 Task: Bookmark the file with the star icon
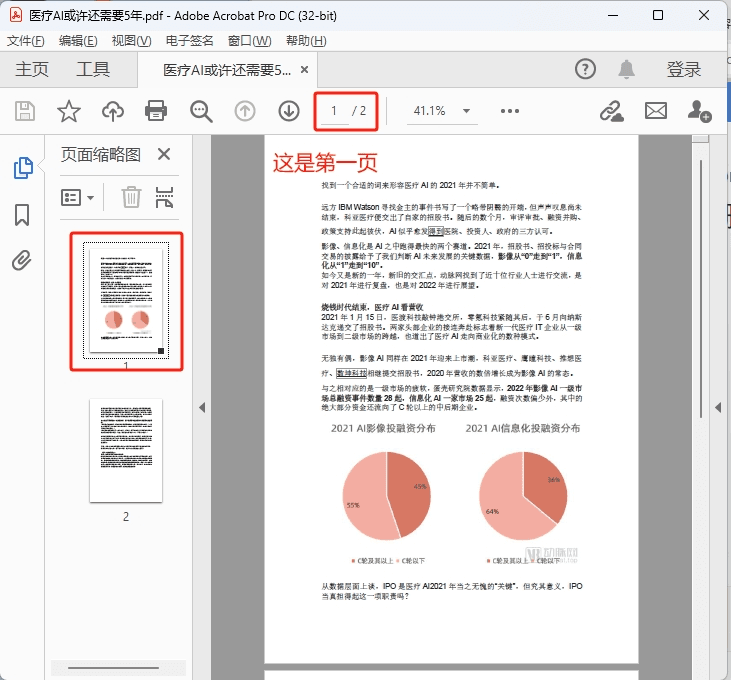[69, 111]
